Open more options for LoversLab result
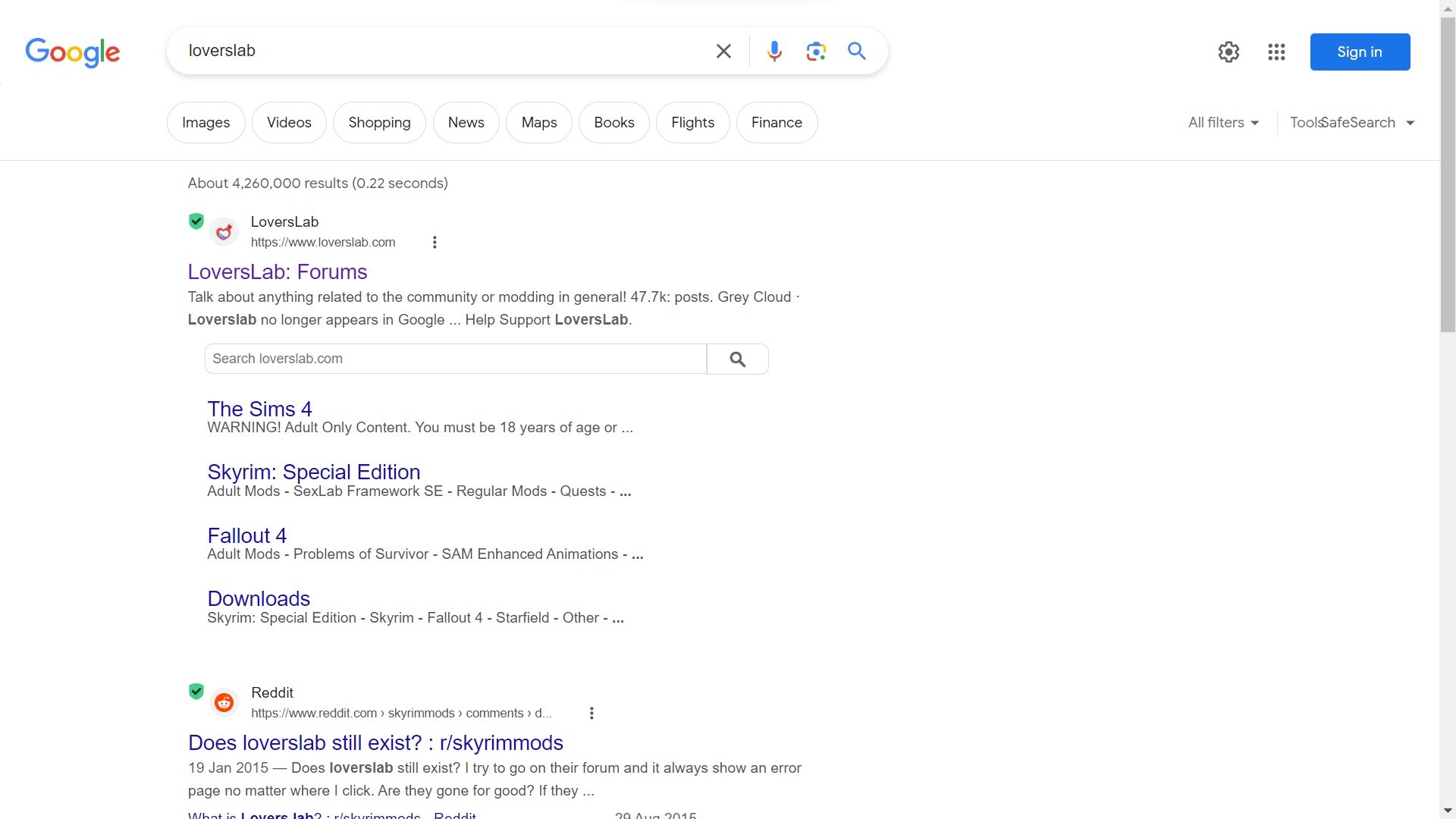Viewport: 1456px width, 819px height. [x=435, y=242]
